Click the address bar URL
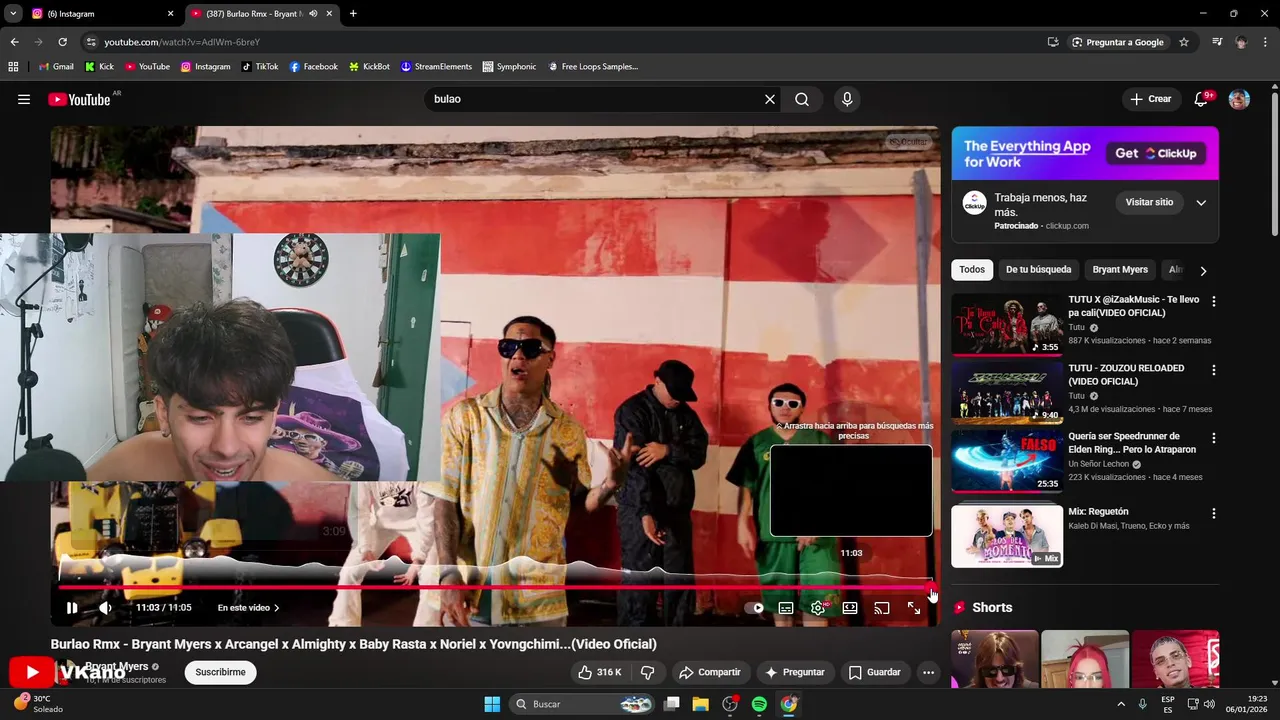The height and width of the screenshot is (720, 1280). [182, 42]
